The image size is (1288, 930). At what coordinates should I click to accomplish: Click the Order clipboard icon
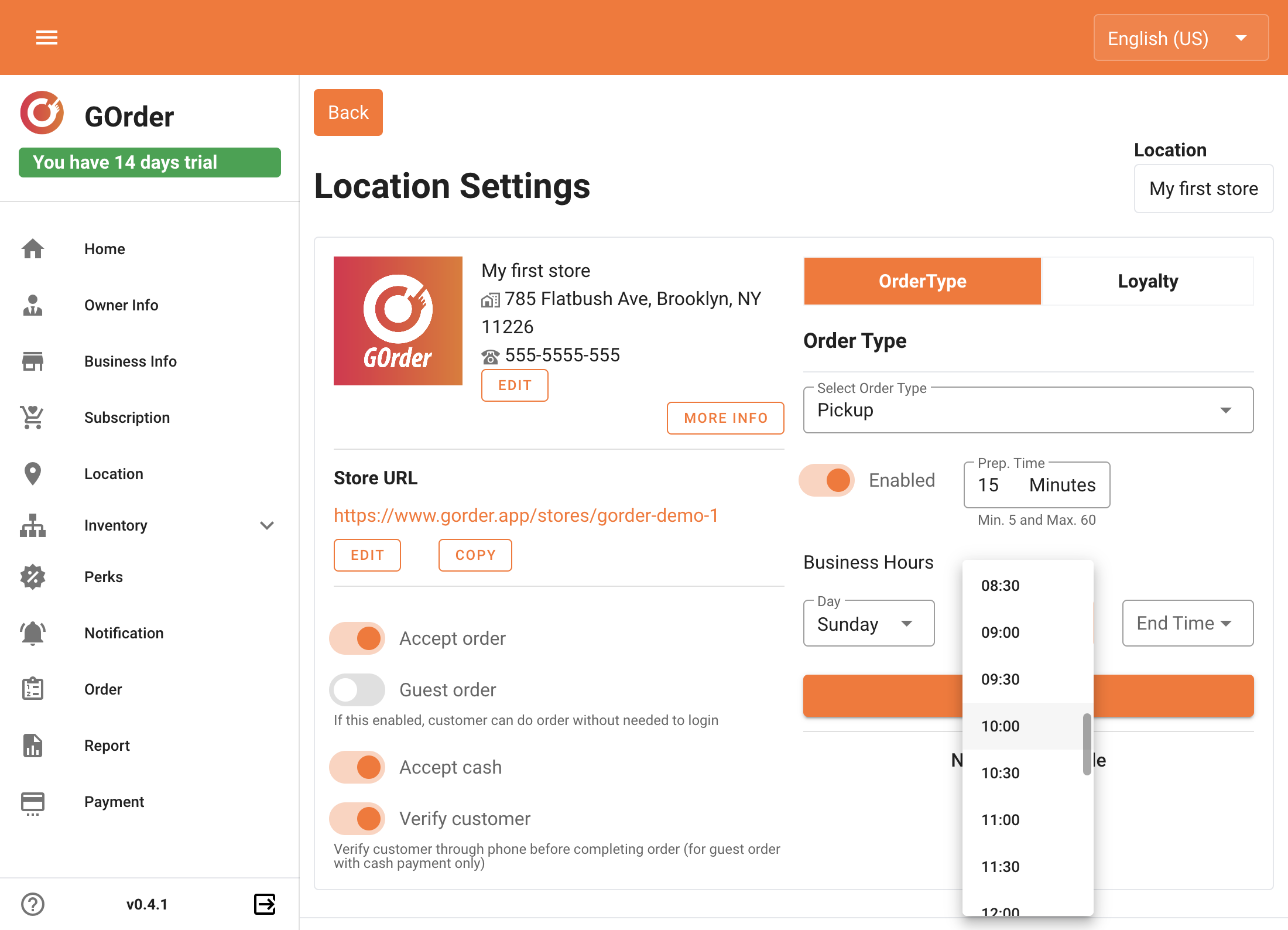[33, 689]
